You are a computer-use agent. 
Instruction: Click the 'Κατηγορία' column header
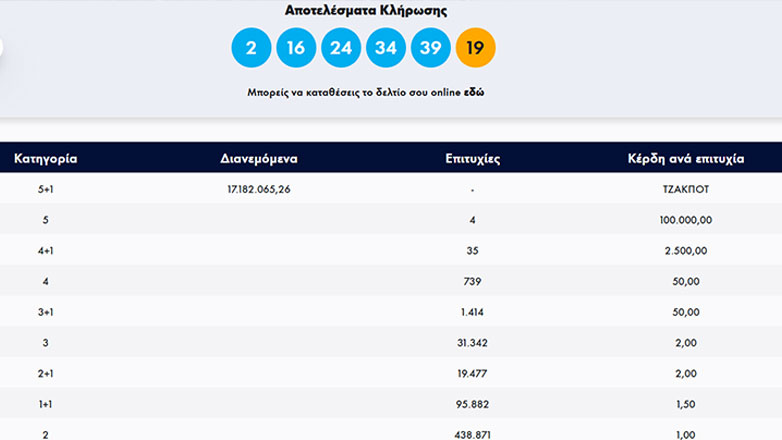pos(46,158)
